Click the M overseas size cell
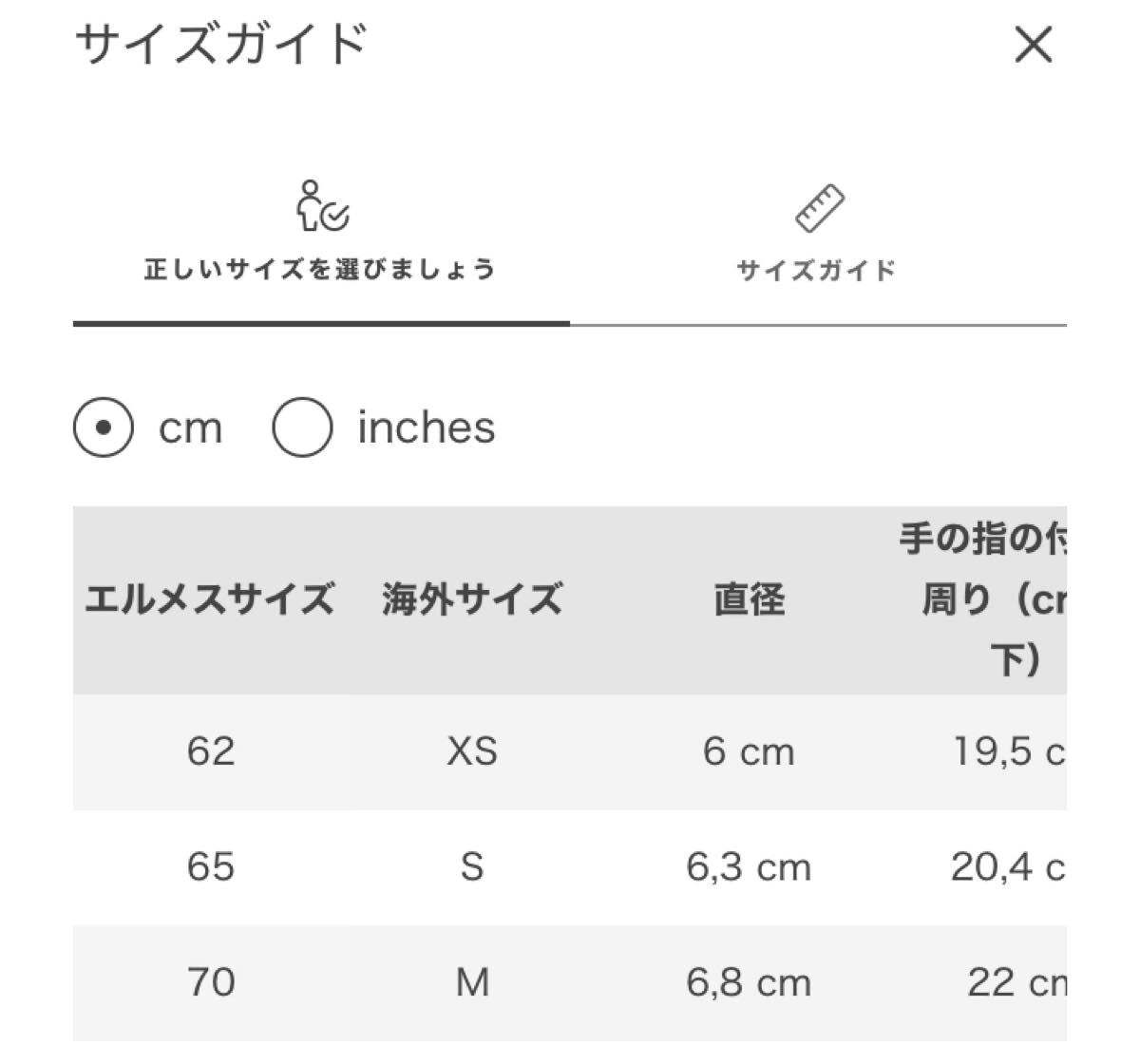This screenshot has height=1064, width=1140. 472,981
